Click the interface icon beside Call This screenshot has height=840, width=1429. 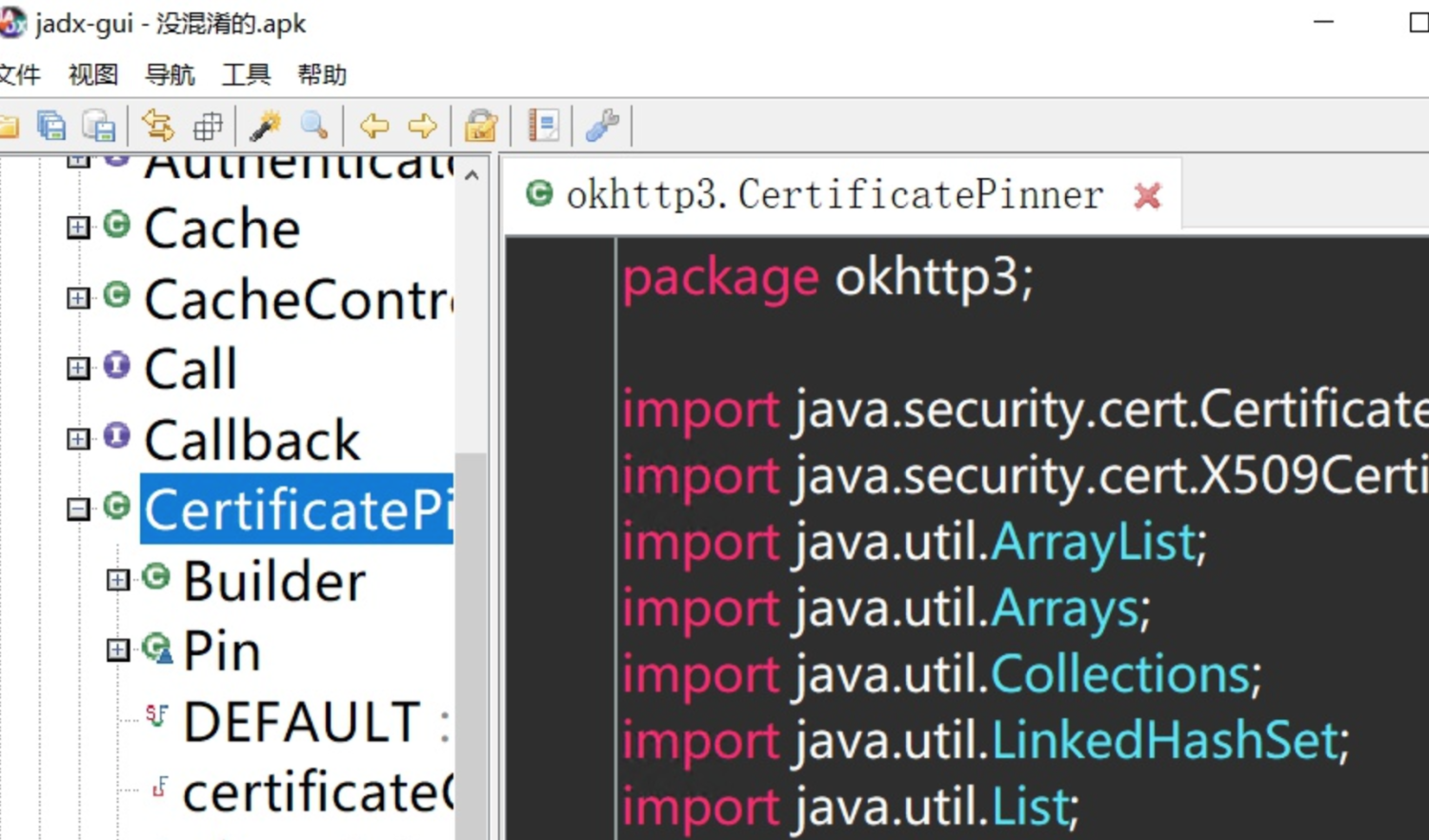point(116,366)
